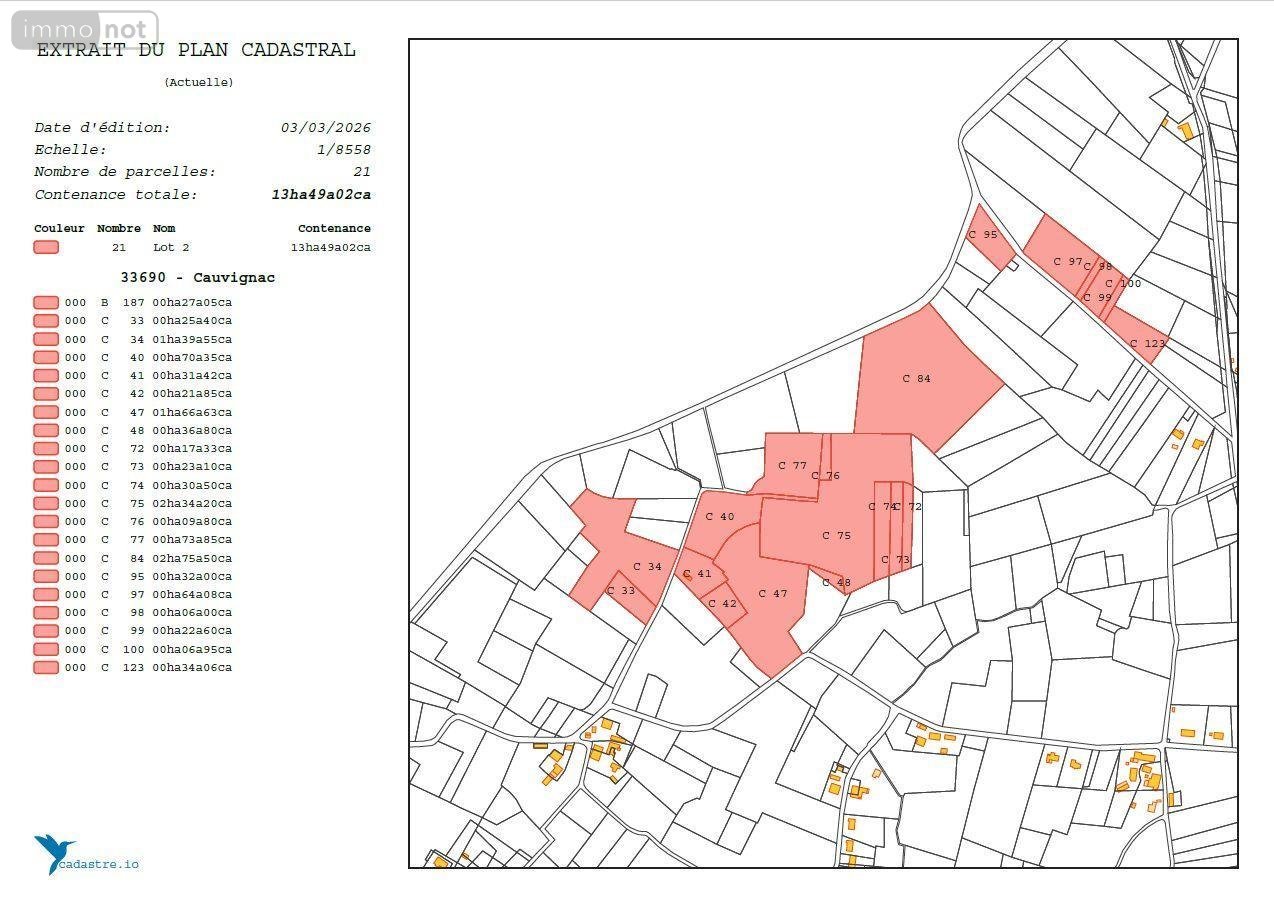Click the total area value 13ha49a02ca in bold
Image resolution: width=1274 pixels, height=902 pixels.
pyautogui.click(x=320, y=195)
